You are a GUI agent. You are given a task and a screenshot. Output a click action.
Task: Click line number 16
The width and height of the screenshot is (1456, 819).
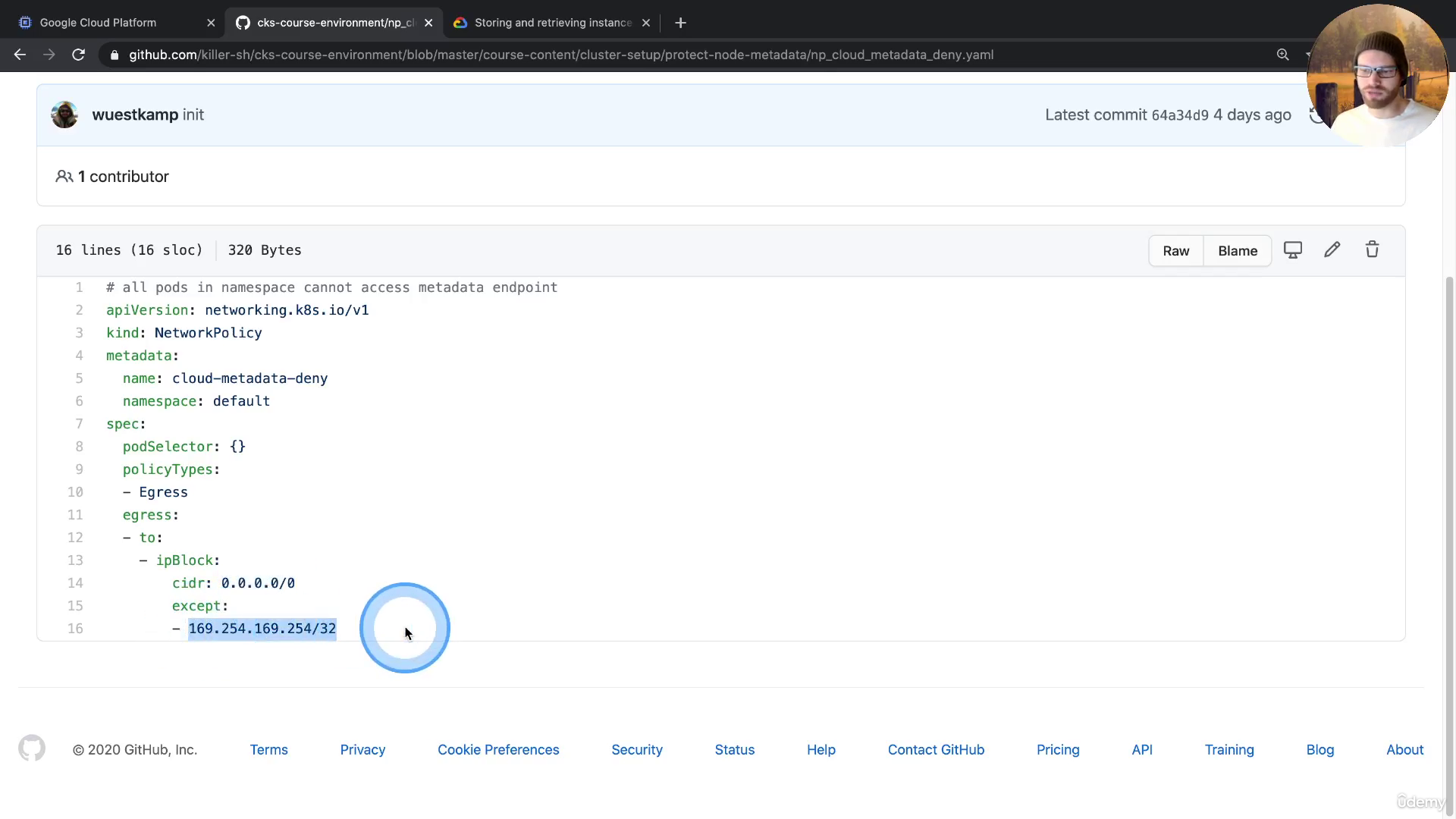point(75,629)
